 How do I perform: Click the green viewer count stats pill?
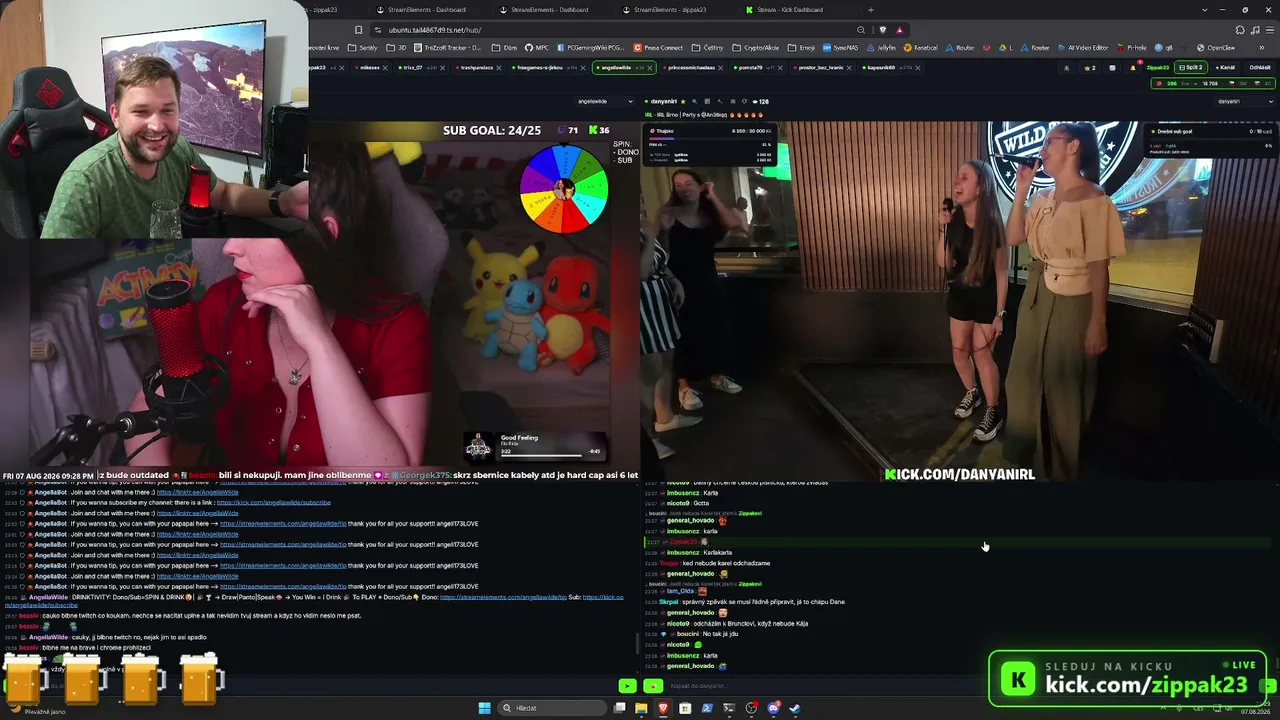click(x=1212, y=83)
